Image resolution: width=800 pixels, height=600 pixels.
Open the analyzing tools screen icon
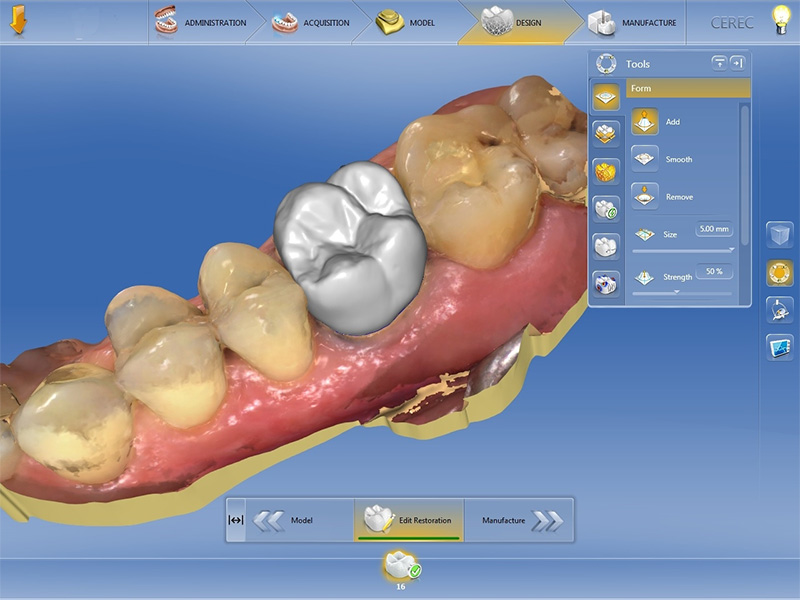click(780, 347)
